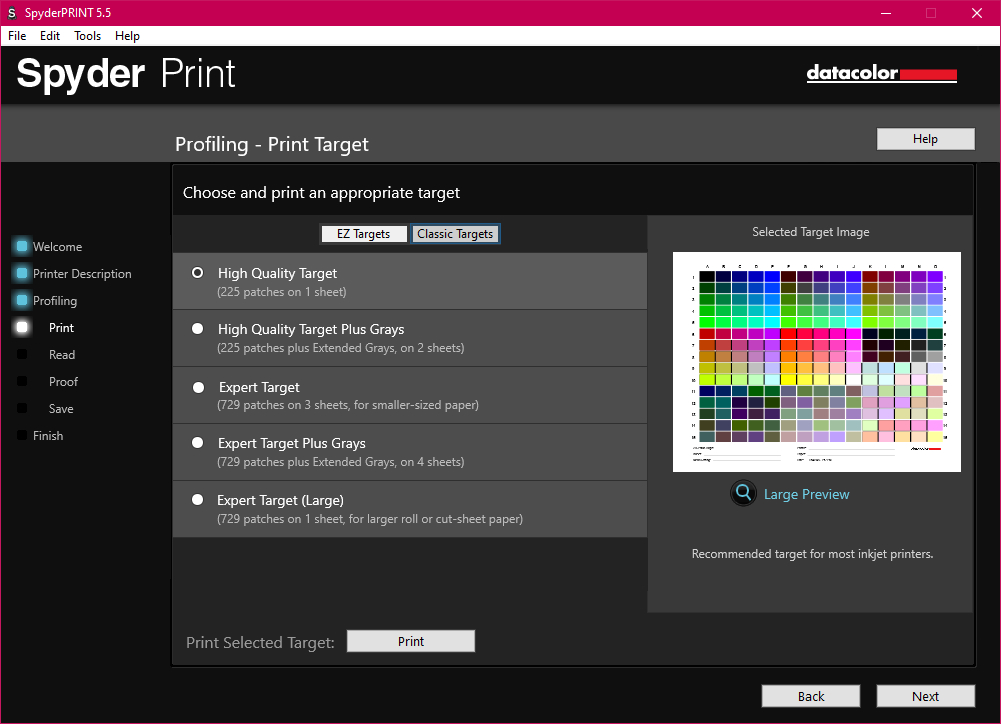Choose the Expert Target radio button
This screenshot has width=1001, height=724.
click(199, 387)
